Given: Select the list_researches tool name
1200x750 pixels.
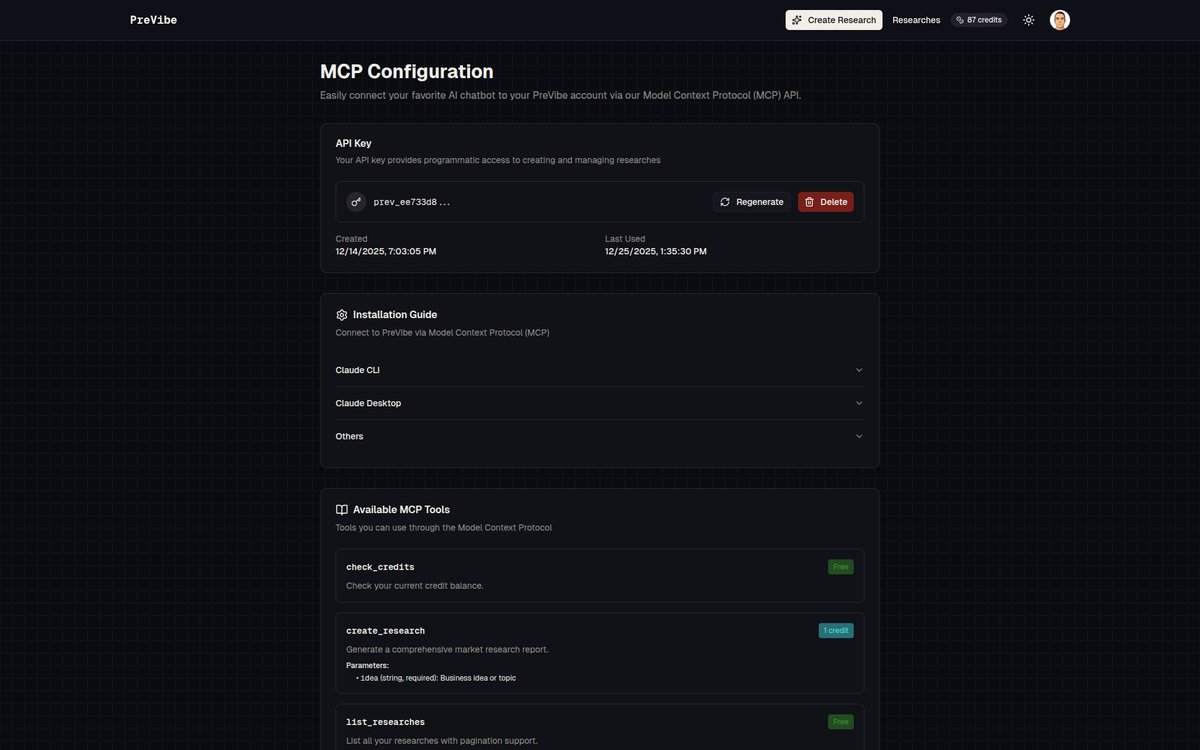Looking at the screenshot, I should point(386,722).
